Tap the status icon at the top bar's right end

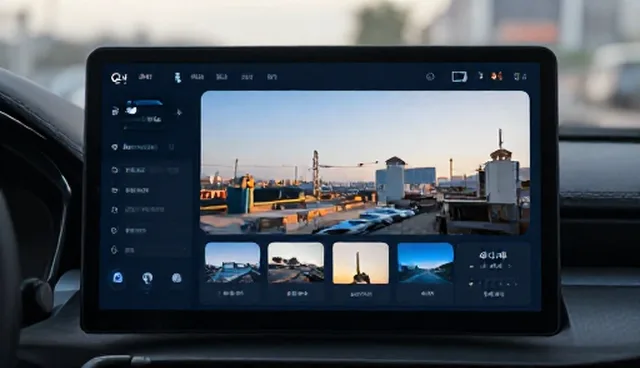click(x=520, y=76)
